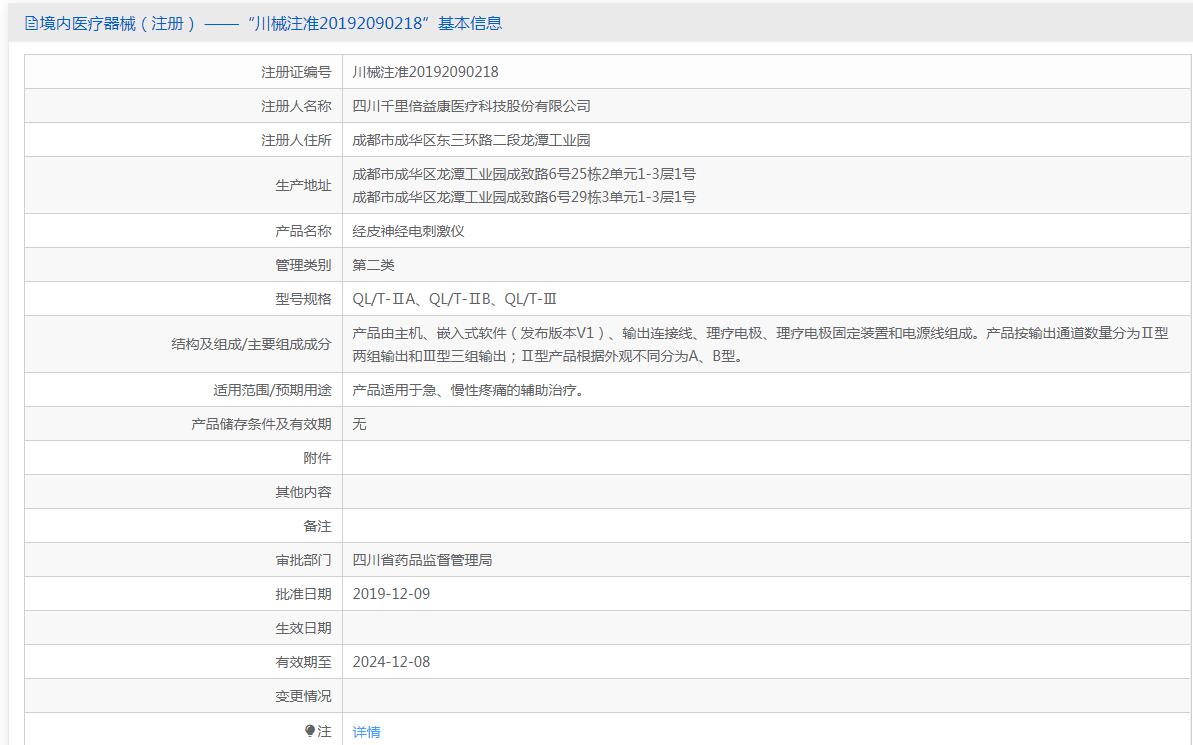Screen dimensions: 1193x745
Task: Click the 备注 label
Action: coord(317,527)
